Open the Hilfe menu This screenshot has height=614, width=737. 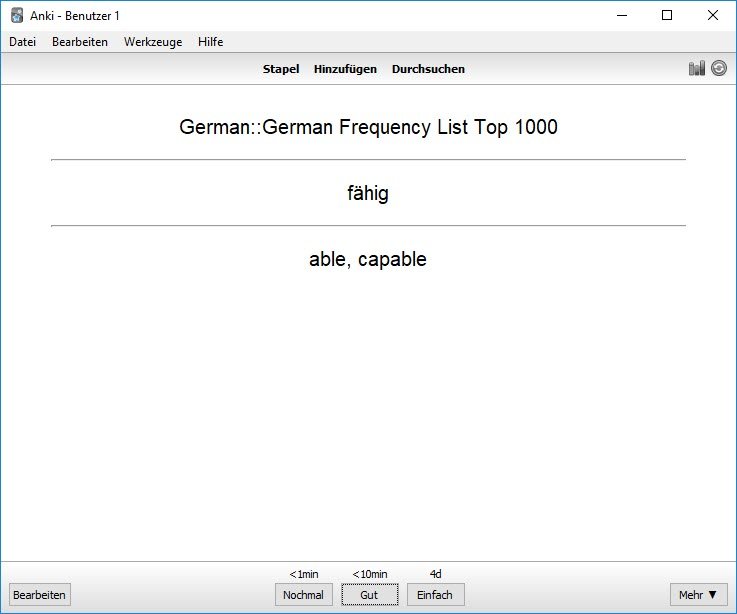coord(210,42)
